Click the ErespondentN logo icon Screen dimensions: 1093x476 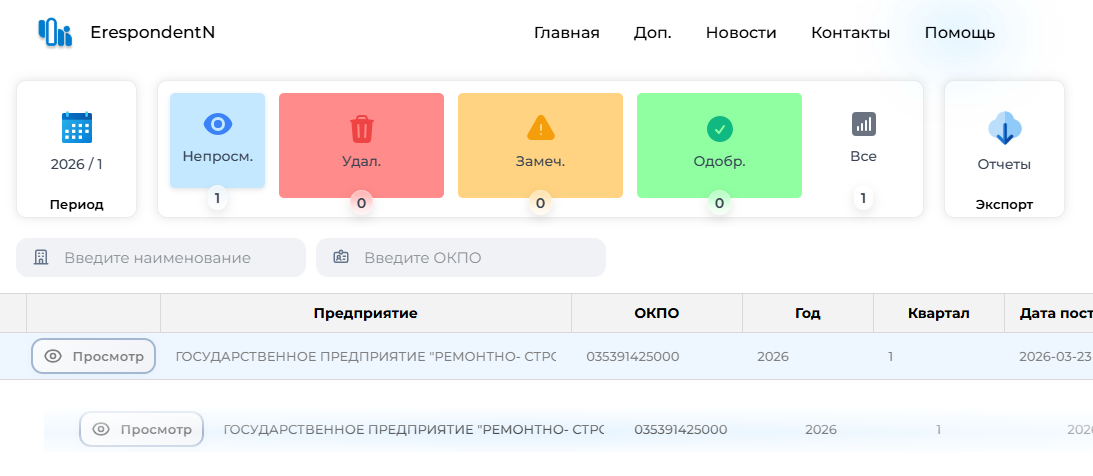(x=55, y=32)
